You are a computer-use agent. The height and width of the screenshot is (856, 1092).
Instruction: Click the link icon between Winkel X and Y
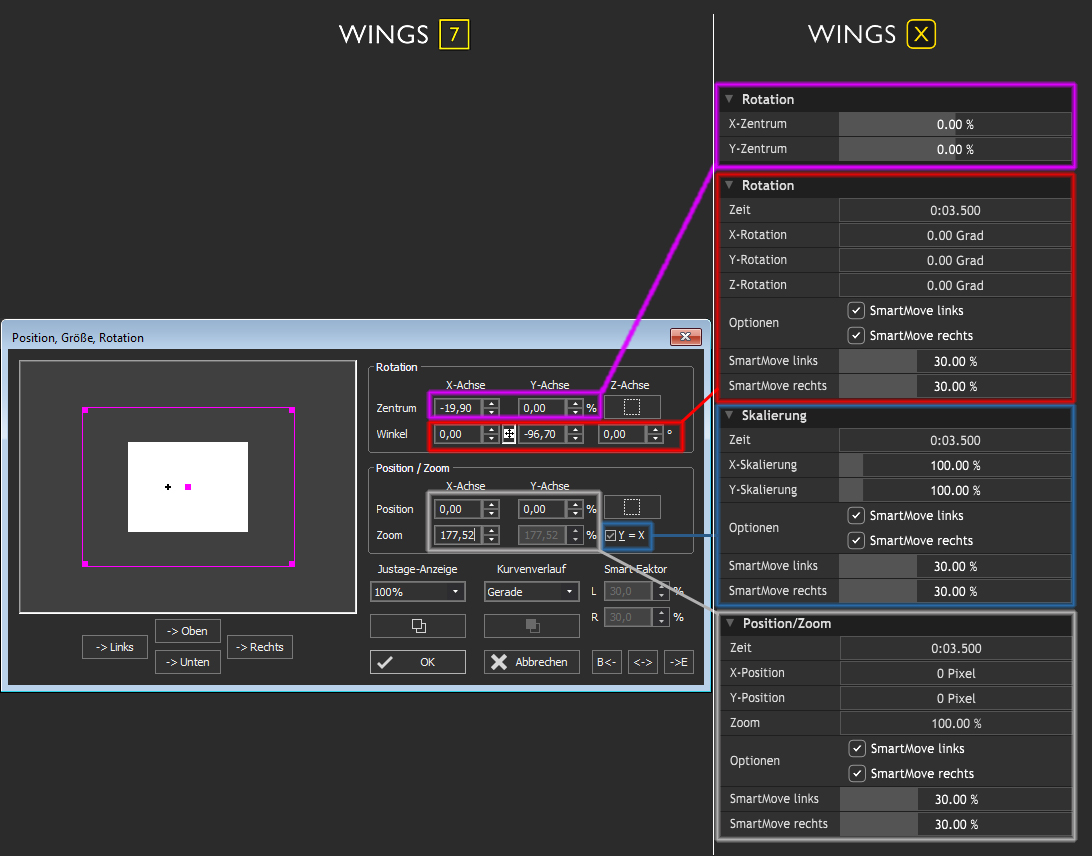tap(509, 434)
